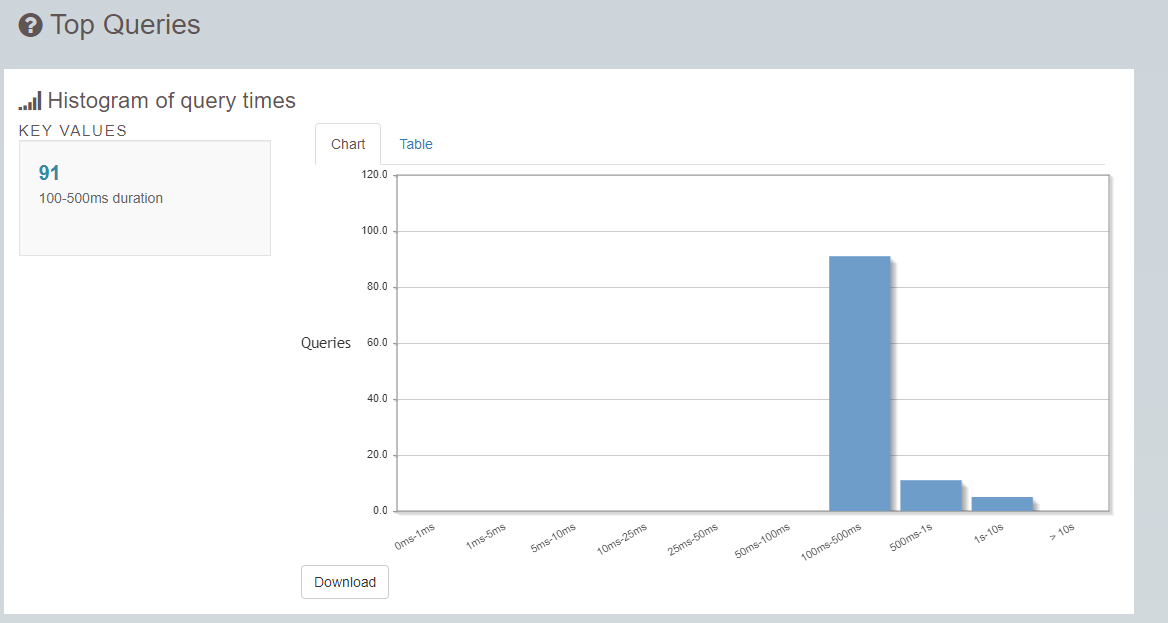Viewport: 1168px width, 623px height.
Task: Select the 500ms-1s histogram bar
Action: [931, 496]
